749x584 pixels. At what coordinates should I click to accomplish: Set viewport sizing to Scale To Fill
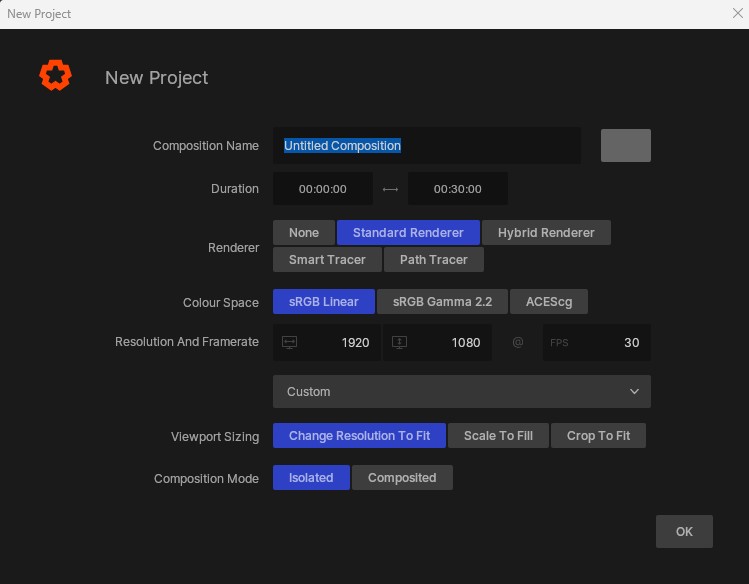498,436
